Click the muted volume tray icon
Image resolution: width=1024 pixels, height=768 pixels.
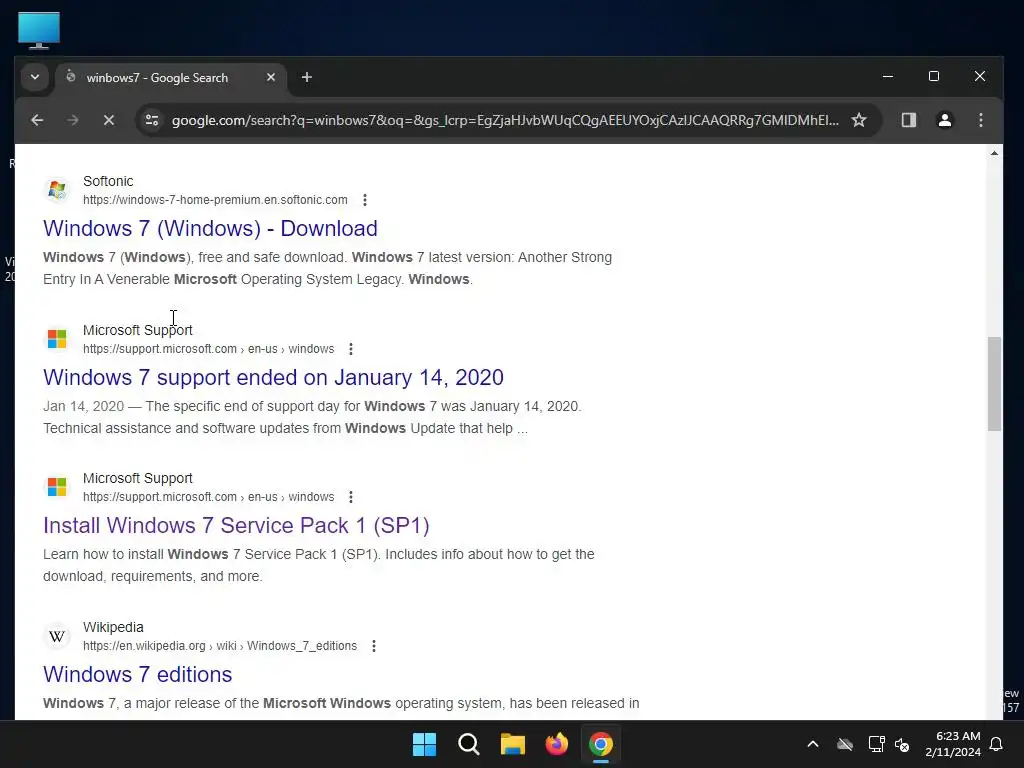pyautogui.click(x=902, y=744)
